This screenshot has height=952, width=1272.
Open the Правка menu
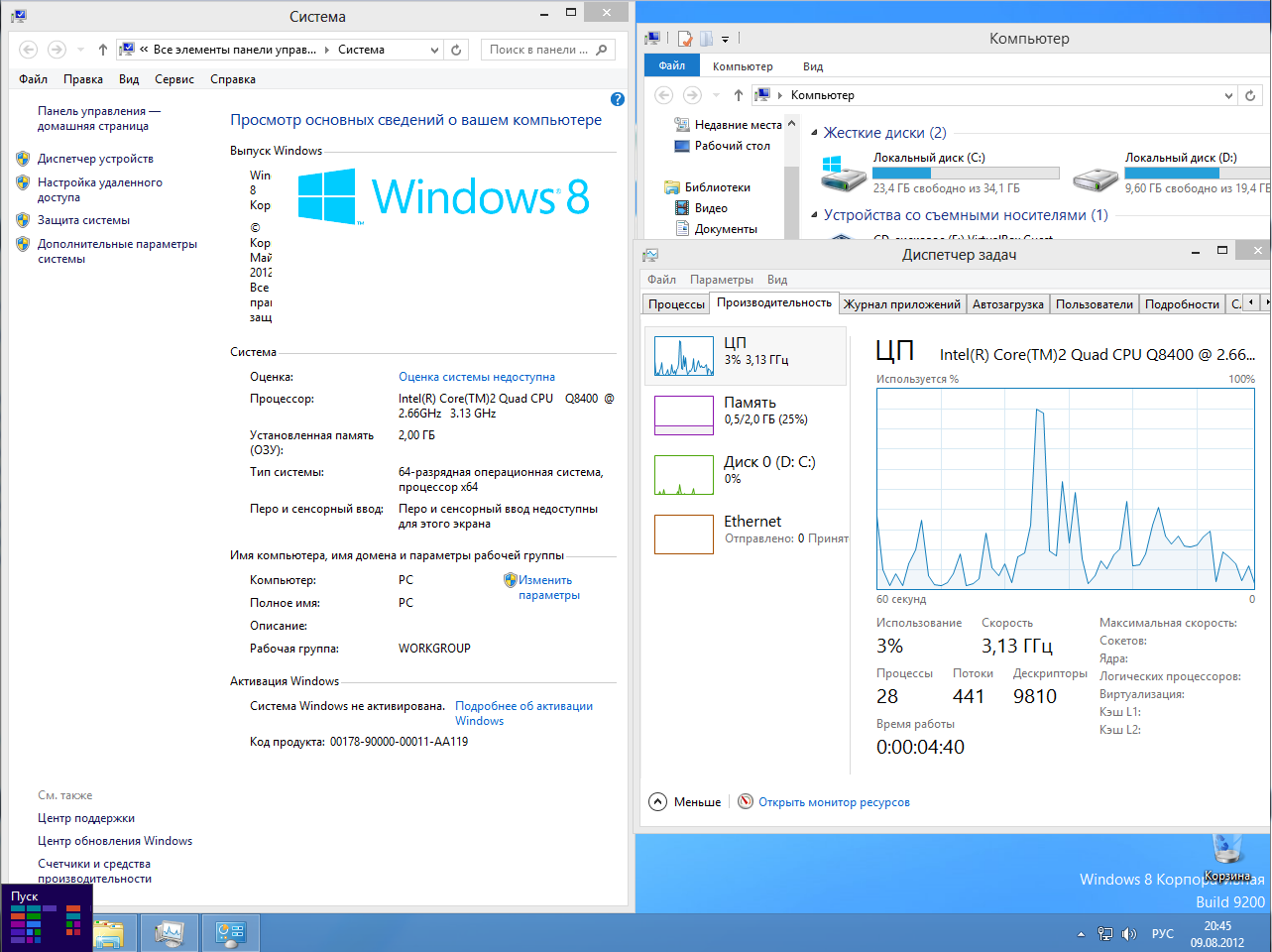[x=83, y=79]
